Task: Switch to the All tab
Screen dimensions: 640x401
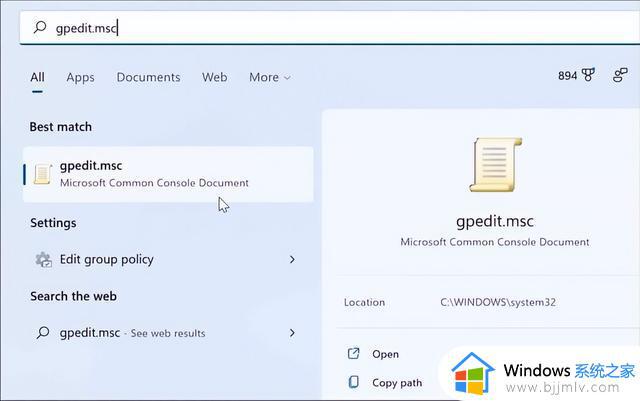Action: 37,77
